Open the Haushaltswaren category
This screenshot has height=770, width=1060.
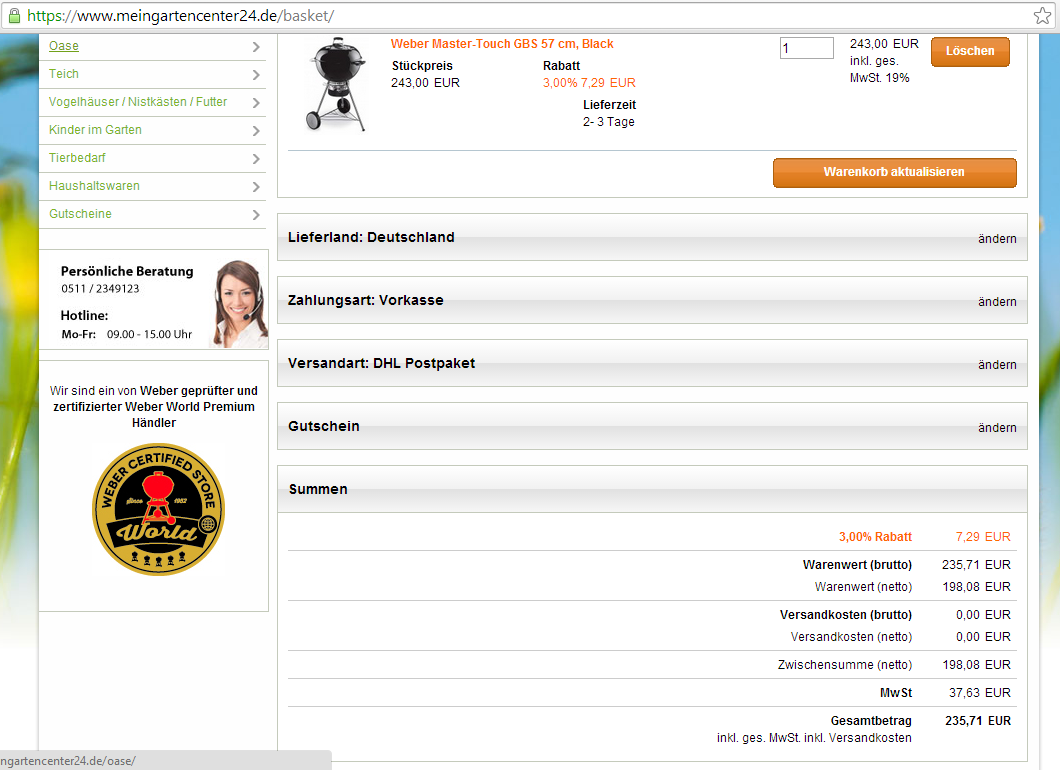(94, 185)
